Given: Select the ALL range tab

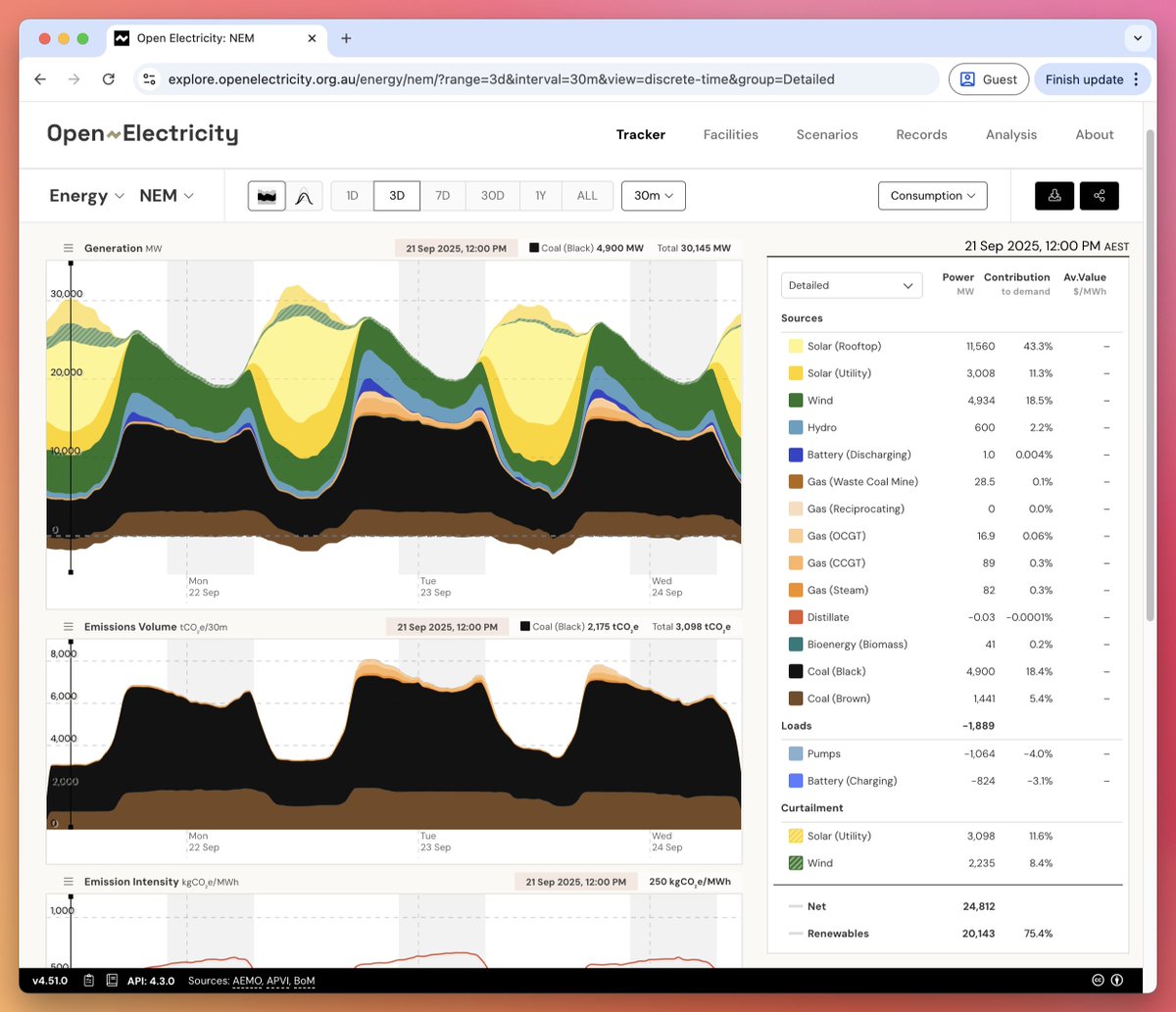Looking at the screenshot, I should tap(587, 196).
